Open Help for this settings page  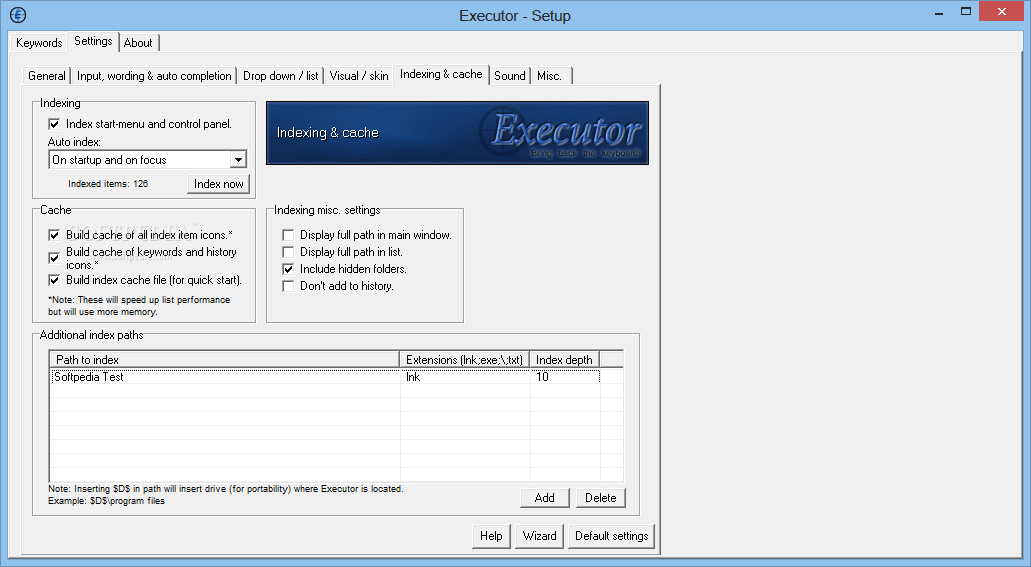(x=491, y=536)
